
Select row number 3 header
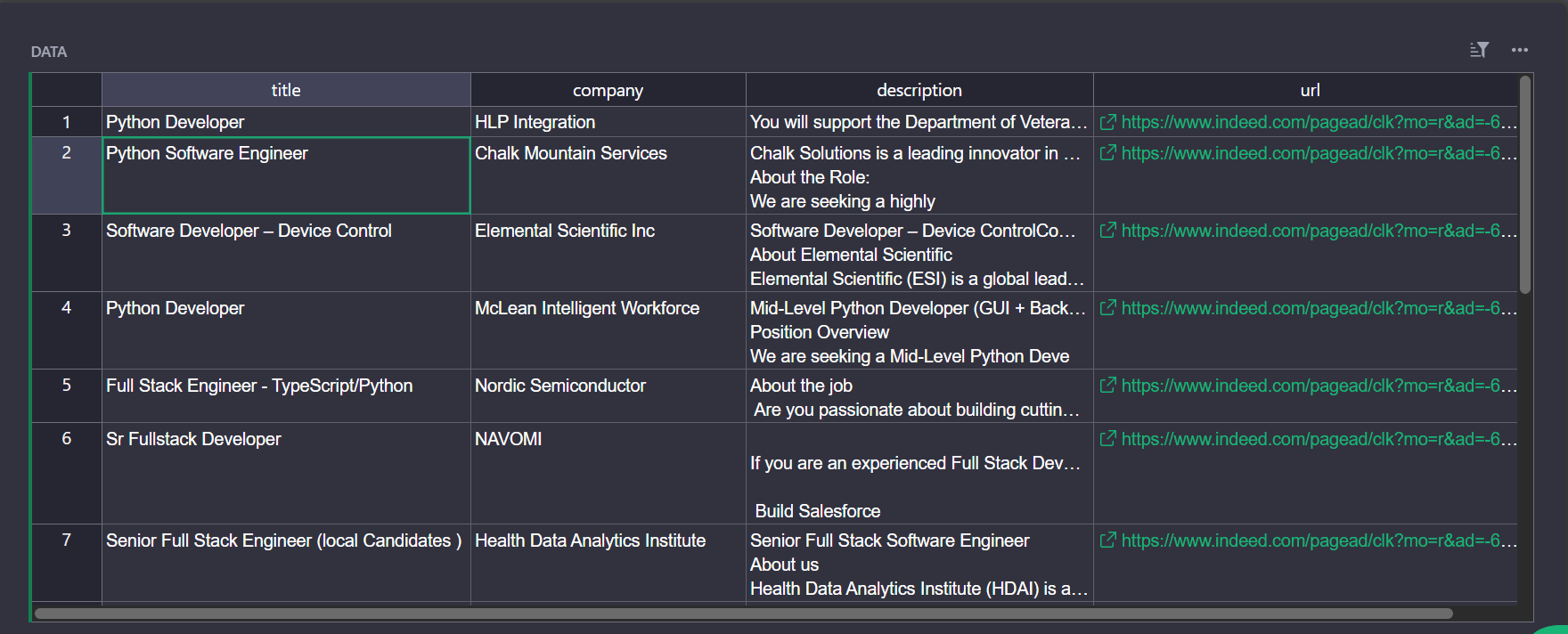[x=67, y=253]
